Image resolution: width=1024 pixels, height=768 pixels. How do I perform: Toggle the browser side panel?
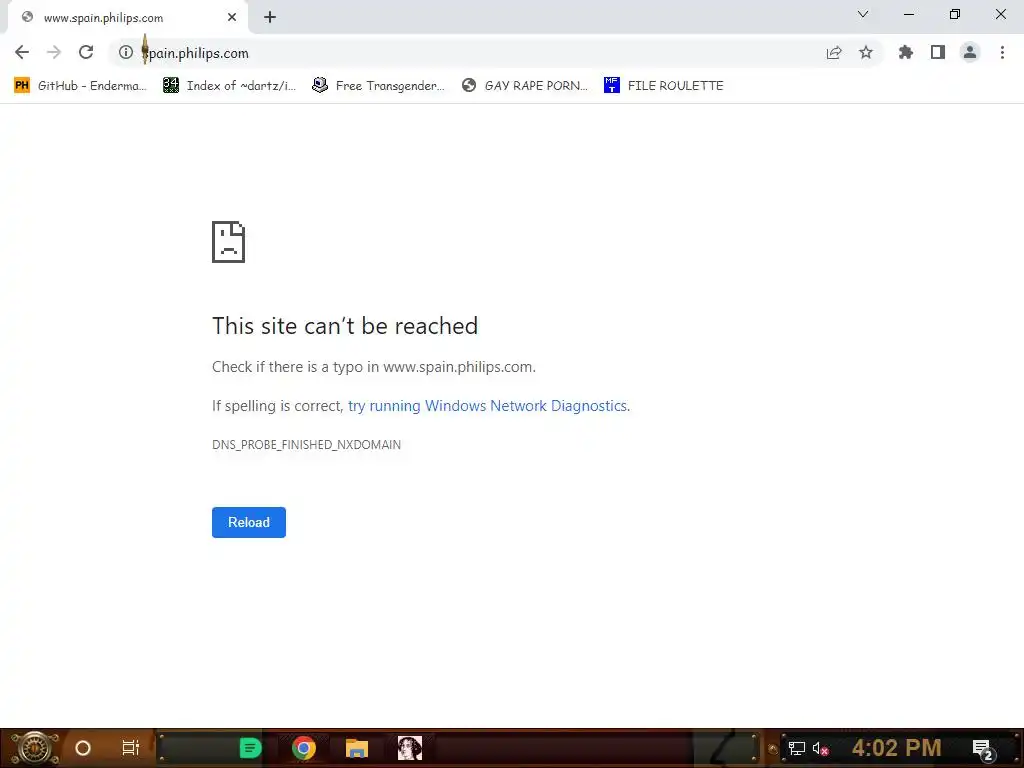[938, 52]
